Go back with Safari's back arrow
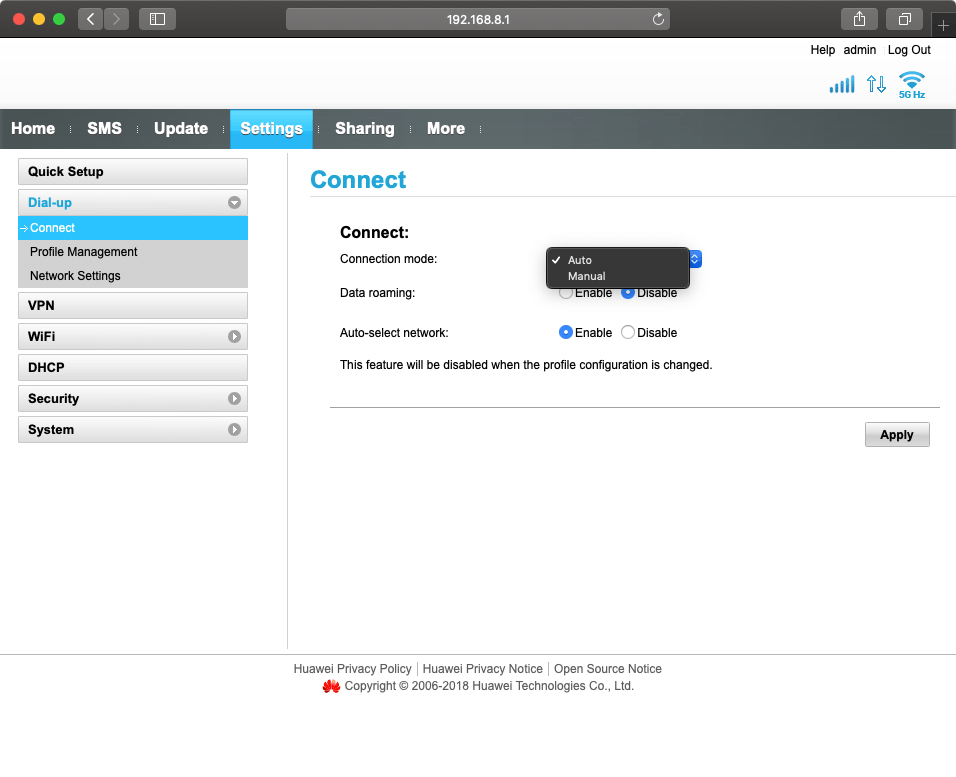This screenshot has height=777, width=956. point(90,19)
